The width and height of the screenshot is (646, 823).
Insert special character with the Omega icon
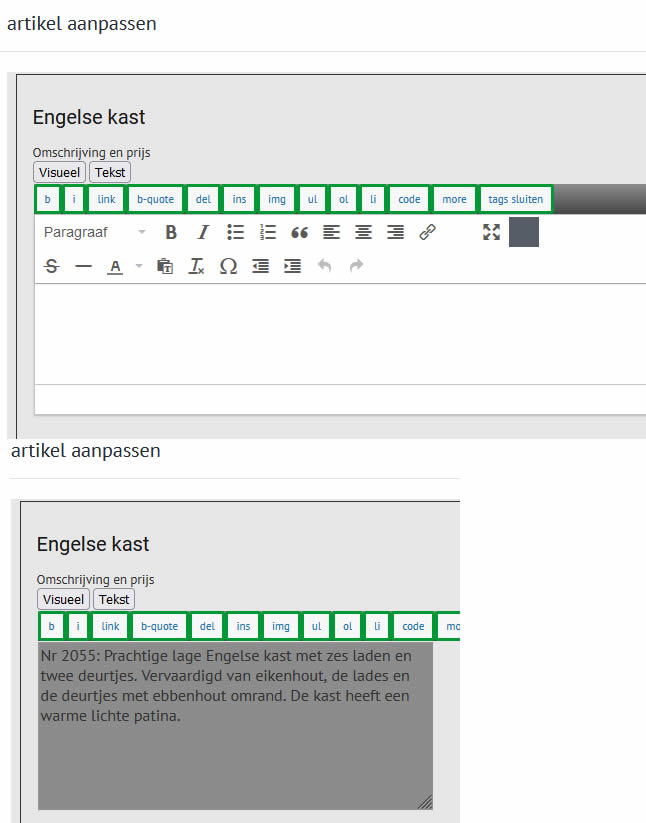(228, 266)
